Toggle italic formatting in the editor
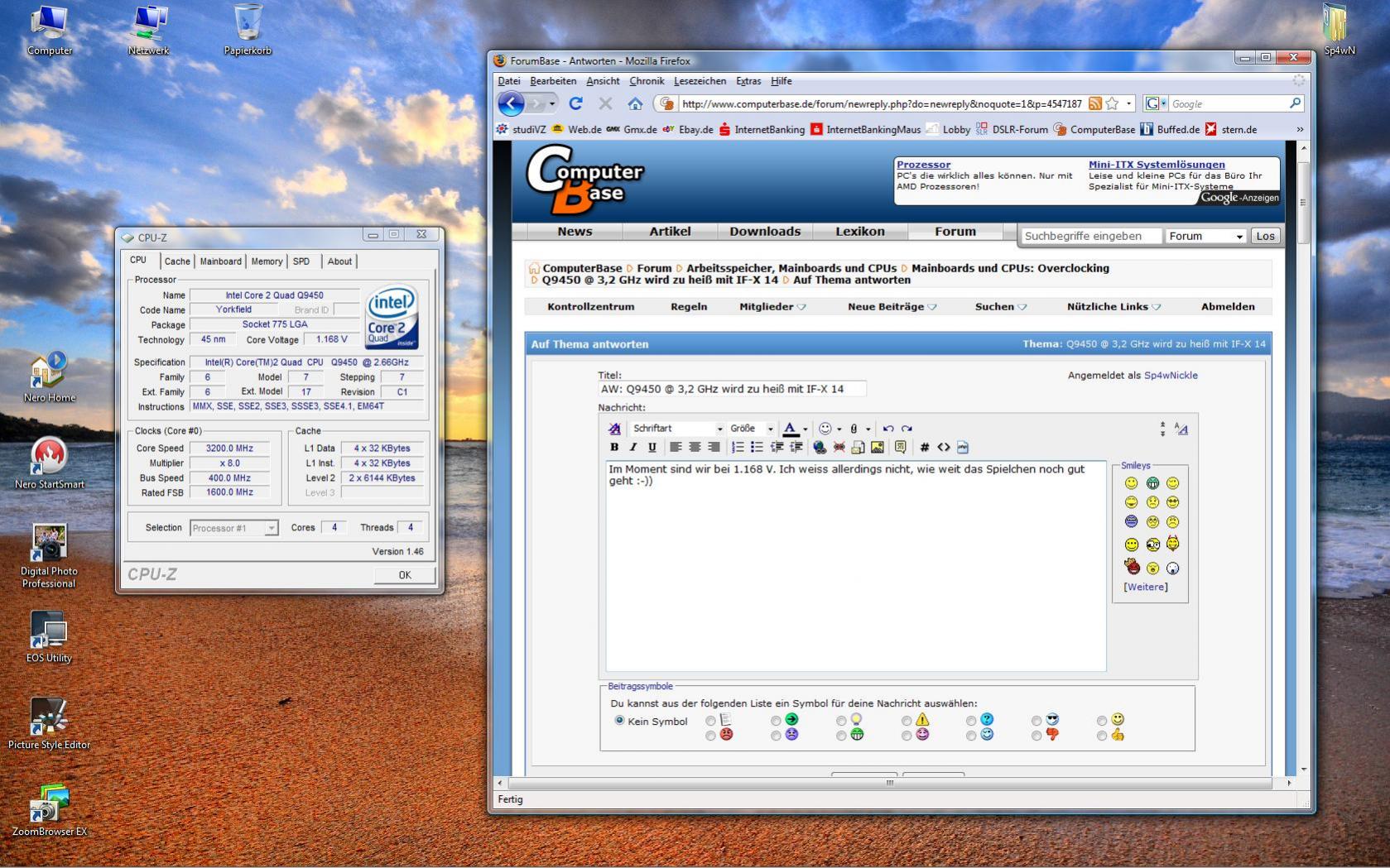1390x868 pixels. click(633, 448)
